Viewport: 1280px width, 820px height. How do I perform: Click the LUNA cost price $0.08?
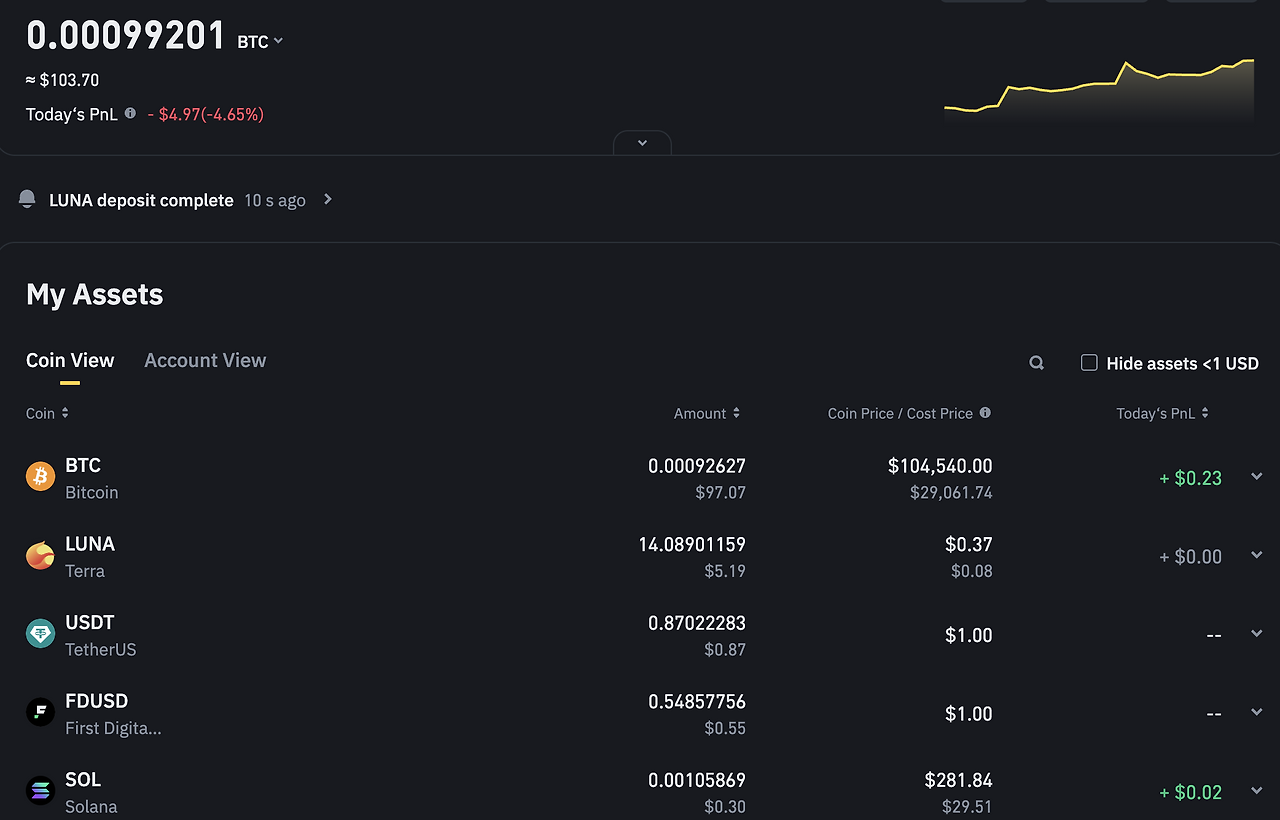coord(972,571)
